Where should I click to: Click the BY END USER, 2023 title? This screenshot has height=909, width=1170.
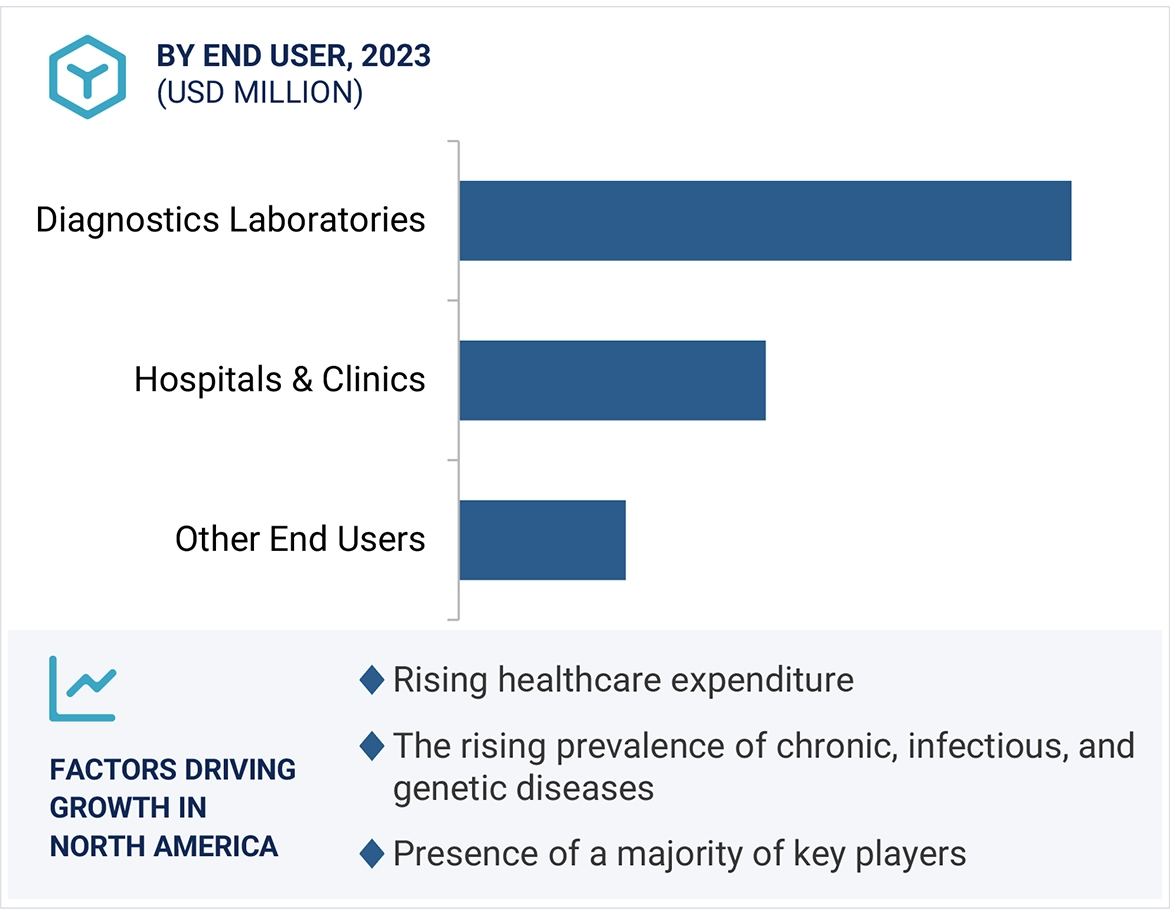(x=293, y=56)
